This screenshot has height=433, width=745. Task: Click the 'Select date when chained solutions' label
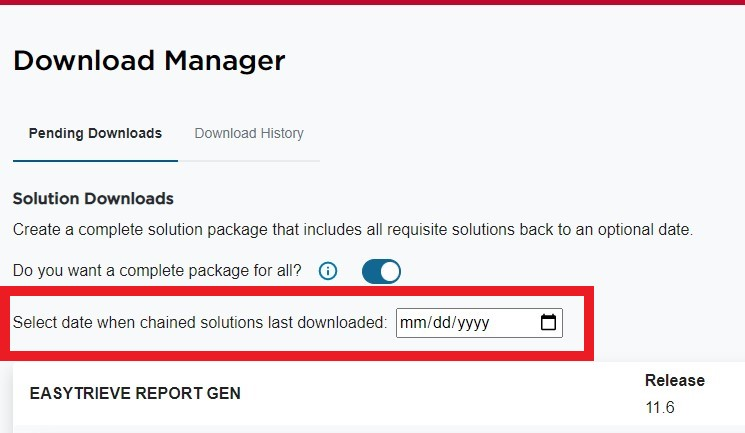[x=200, y=322]
